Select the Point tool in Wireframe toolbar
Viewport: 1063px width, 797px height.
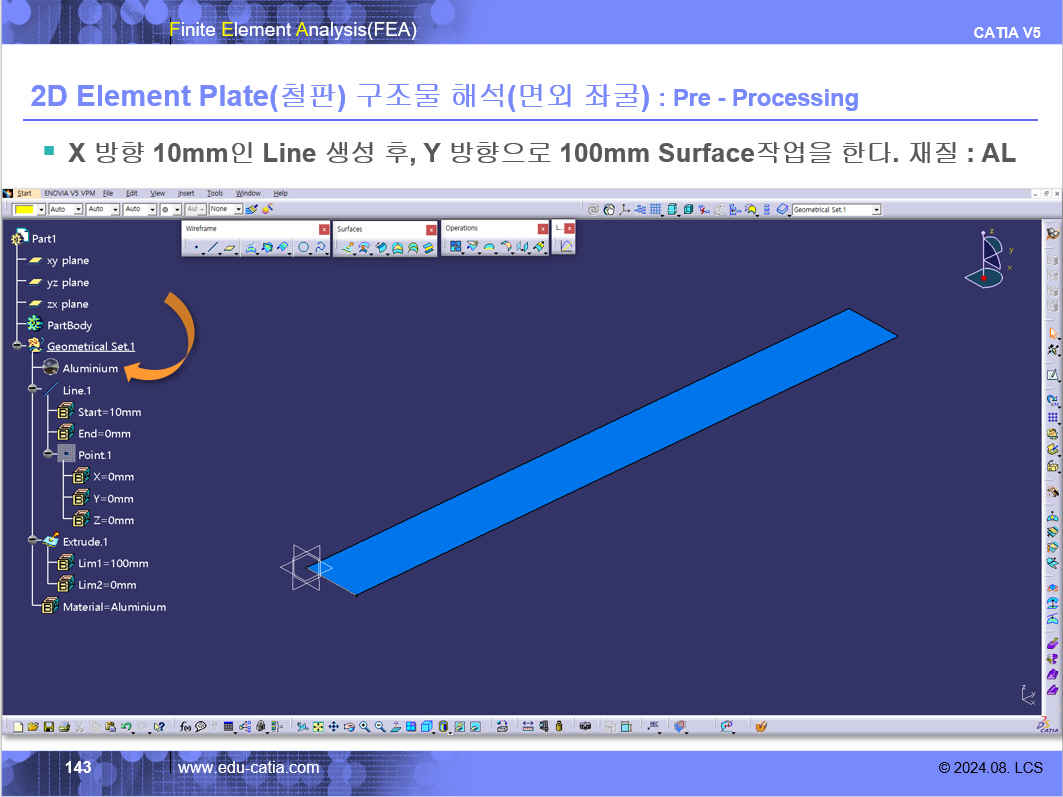click(196, 247)
